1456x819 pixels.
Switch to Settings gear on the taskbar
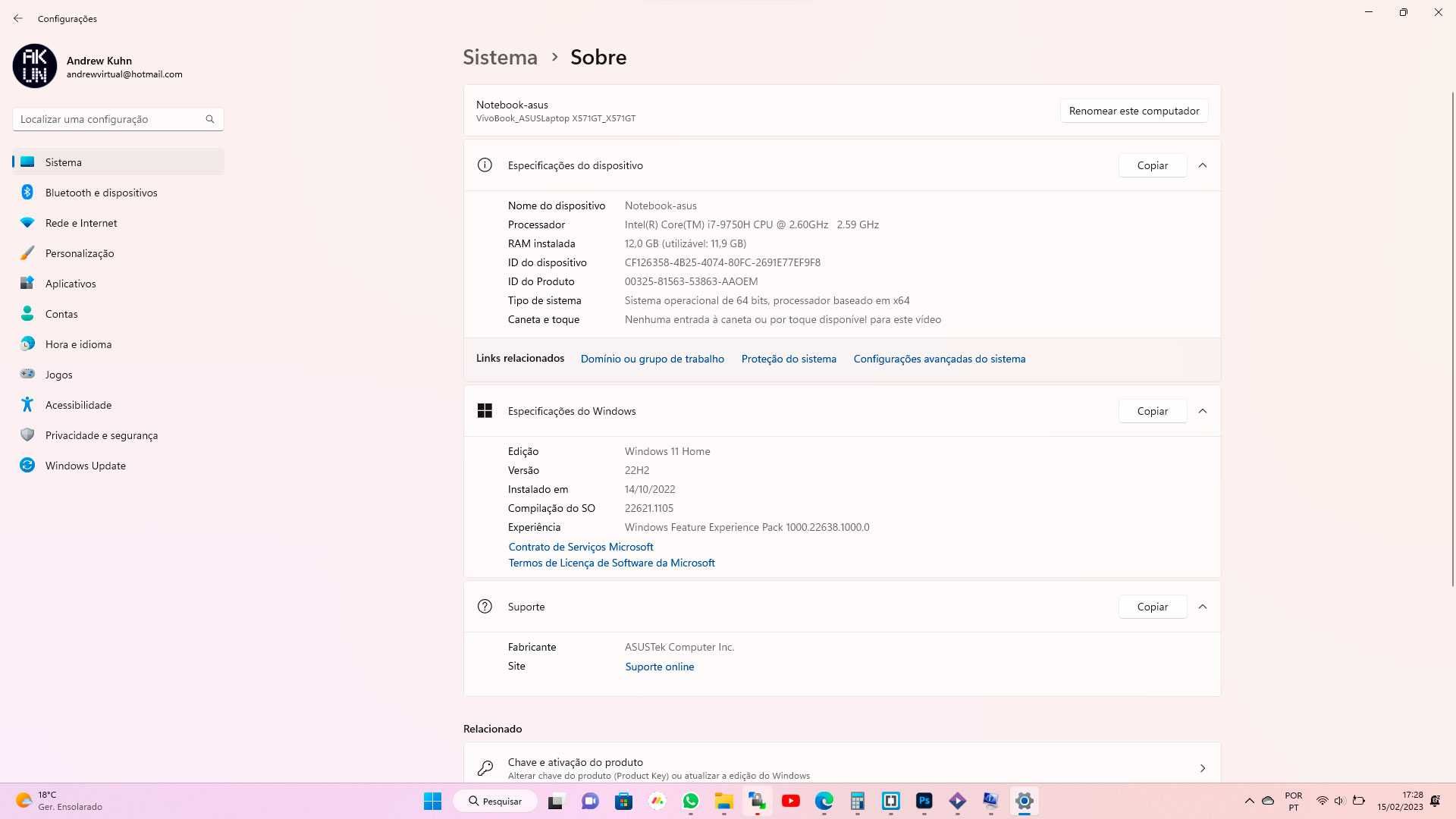[1024, 801]
